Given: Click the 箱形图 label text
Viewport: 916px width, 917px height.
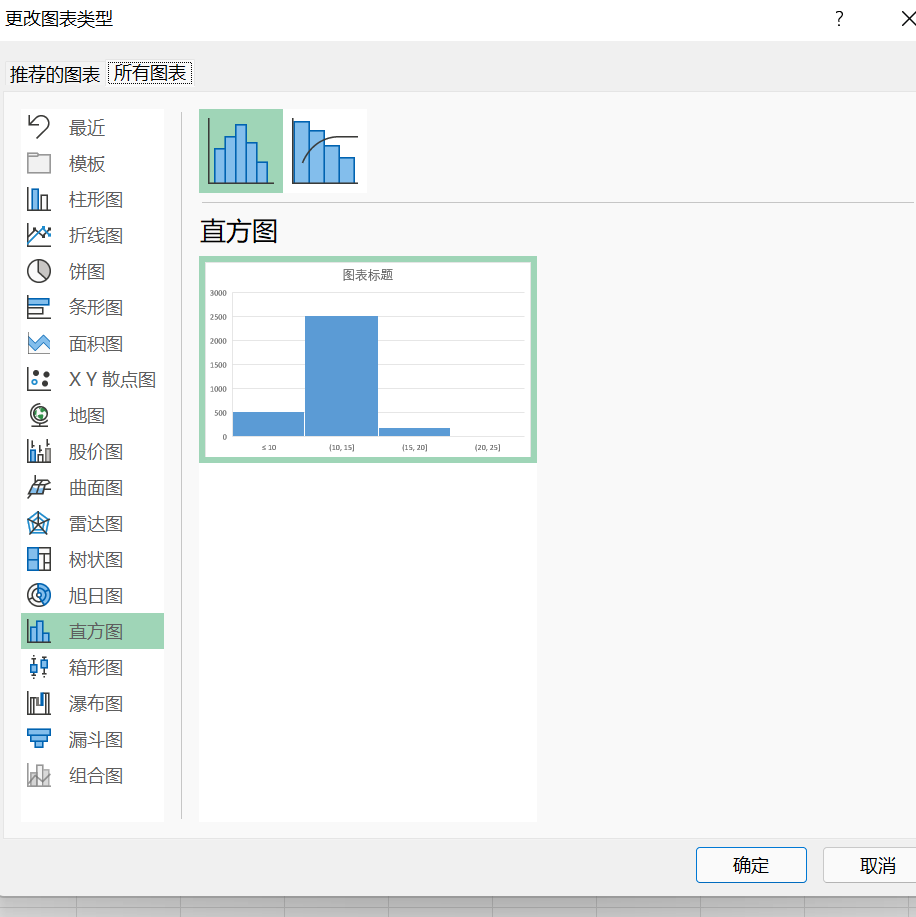Looking at the screenshot, I should point(96,667).
